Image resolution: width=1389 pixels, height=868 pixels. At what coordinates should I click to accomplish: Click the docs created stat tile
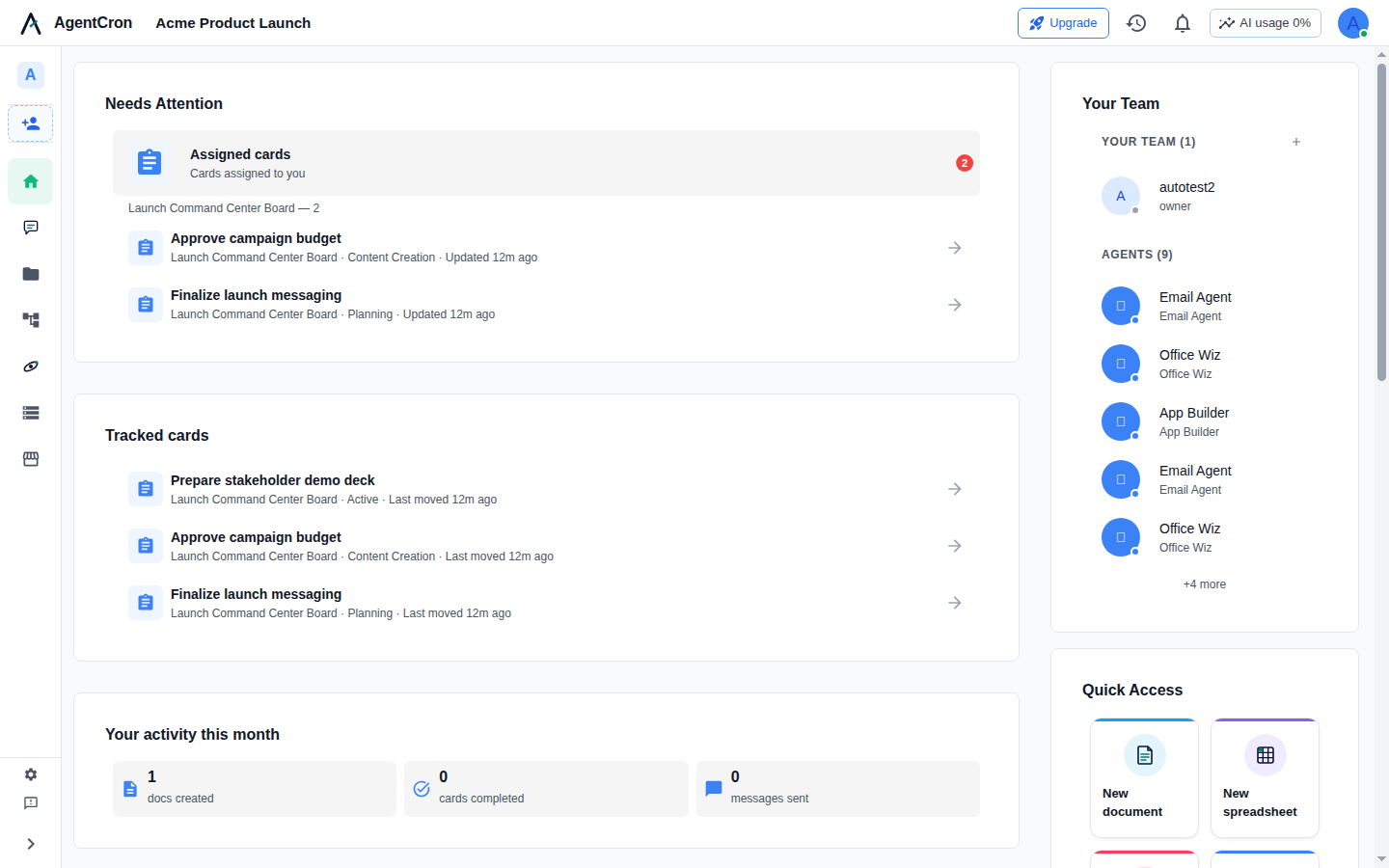pyautogui.click(x=255, y=789)
